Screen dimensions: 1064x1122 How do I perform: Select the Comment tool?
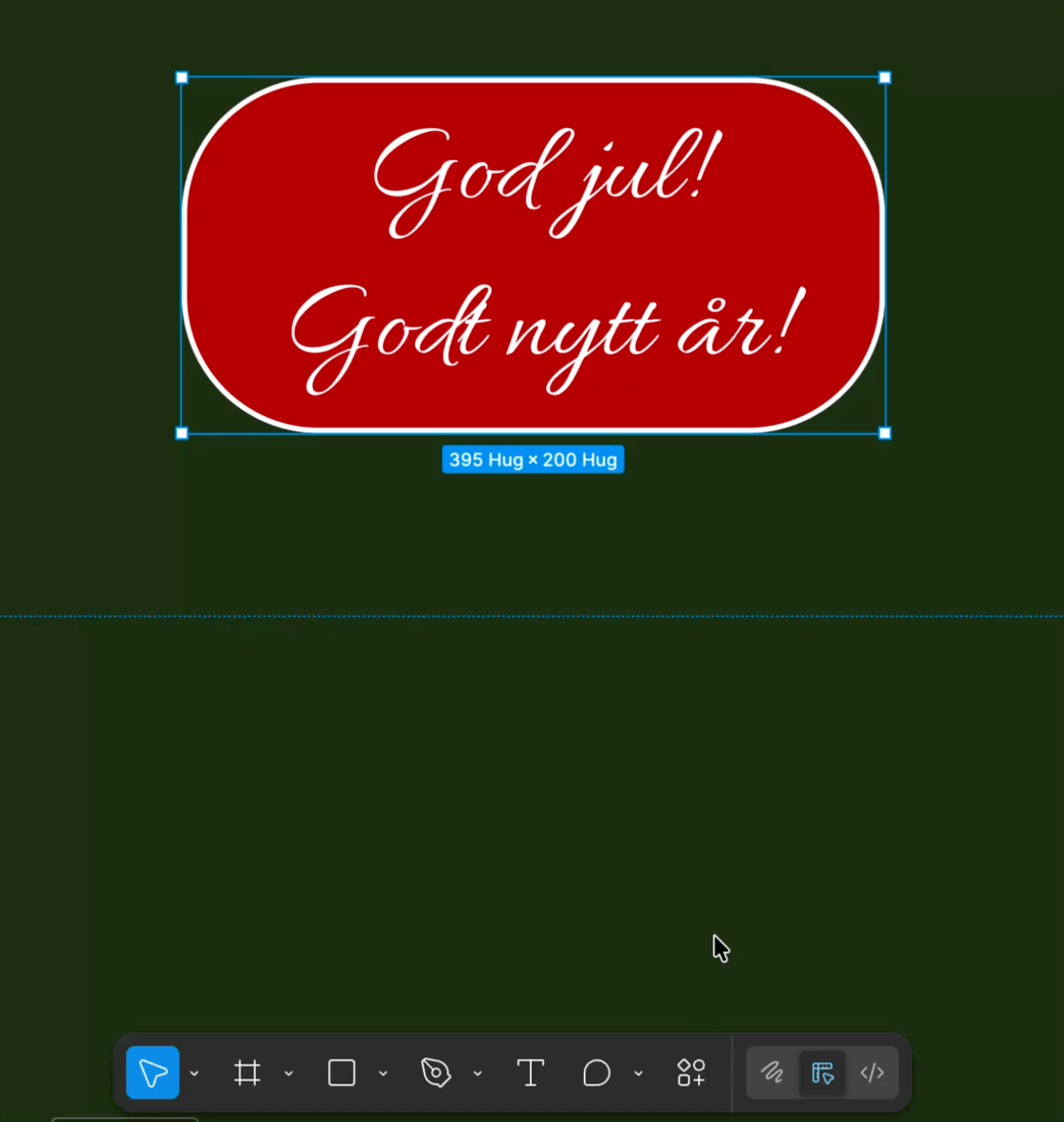[x=596, y=1073]
